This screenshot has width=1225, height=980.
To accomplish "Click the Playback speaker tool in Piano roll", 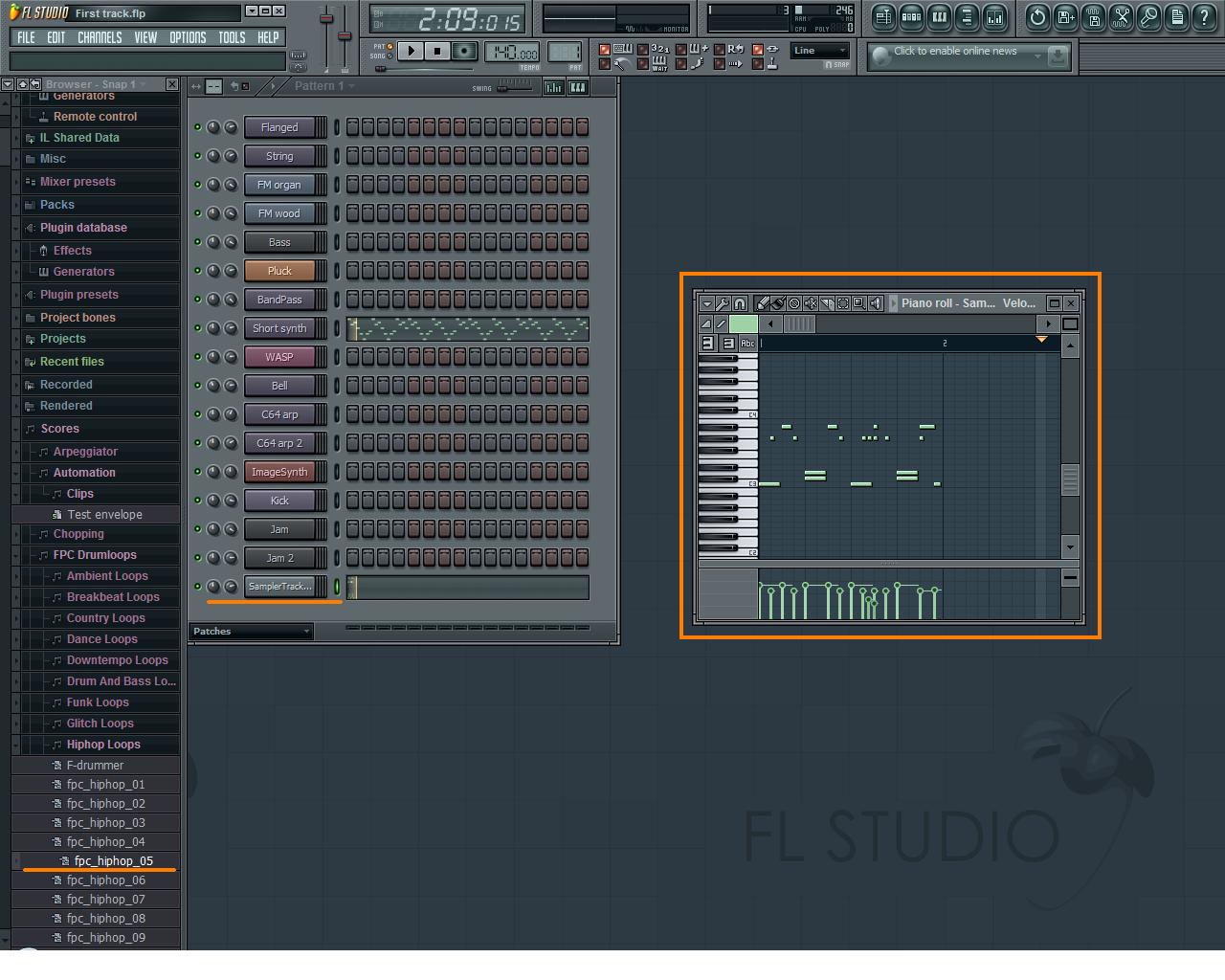I will 876,303.
